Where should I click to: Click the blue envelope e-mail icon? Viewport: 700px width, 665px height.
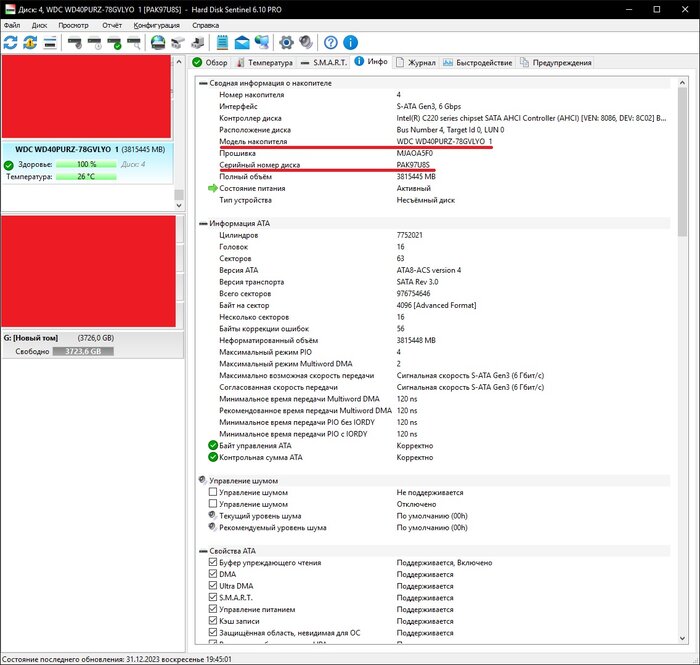pyautogui.click(x=242, y=43)
